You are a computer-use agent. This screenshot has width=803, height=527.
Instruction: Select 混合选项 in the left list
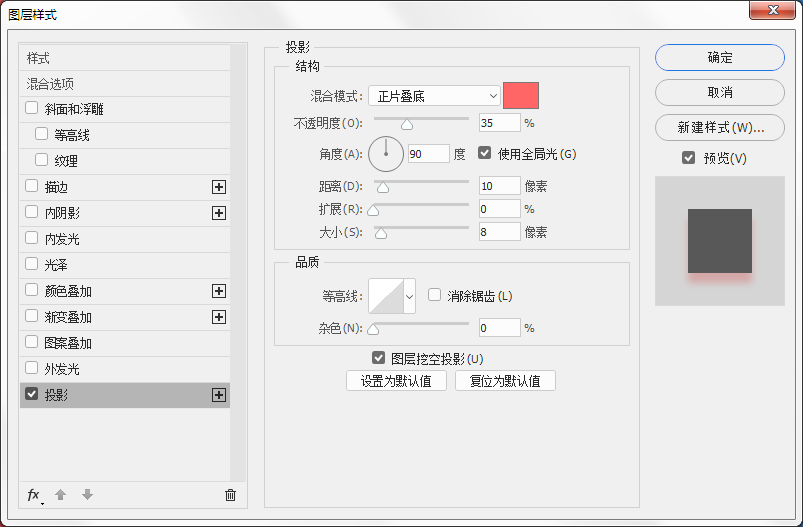click(x=125, y=83)
